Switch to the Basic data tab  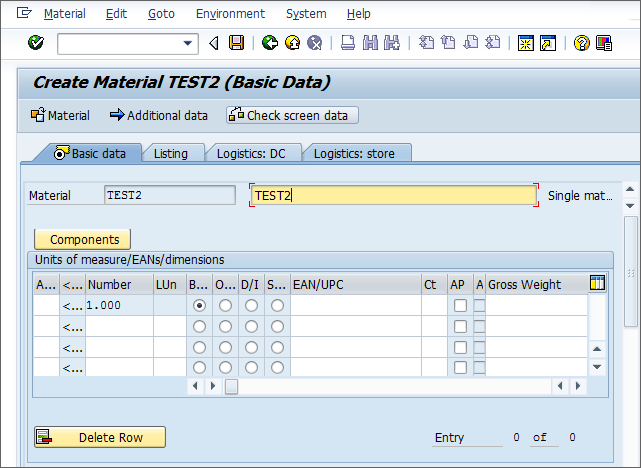90,154
